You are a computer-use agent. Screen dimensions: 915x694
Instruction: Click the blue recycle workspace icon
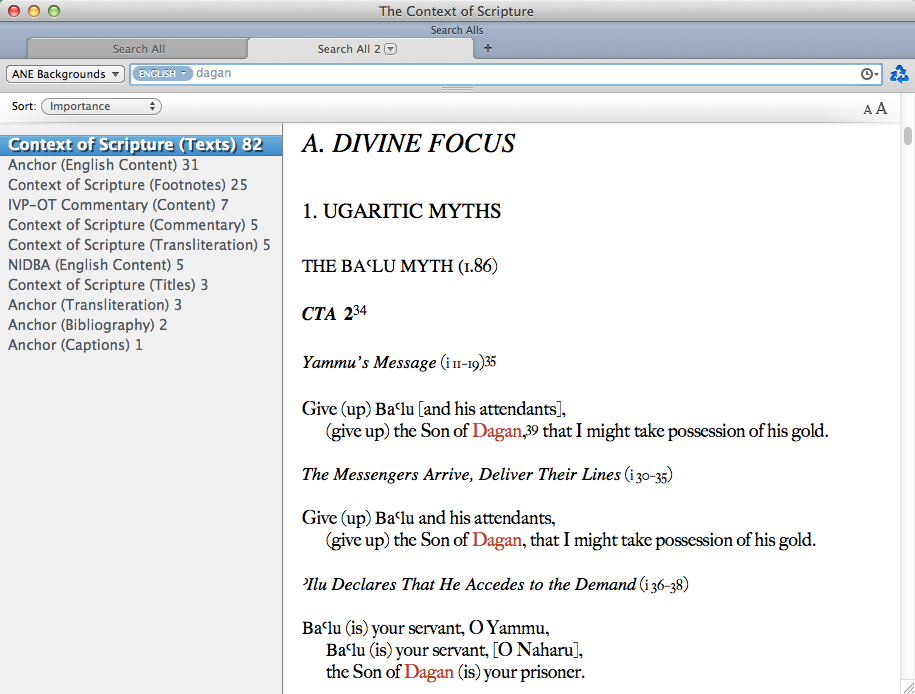click(899, 74)
